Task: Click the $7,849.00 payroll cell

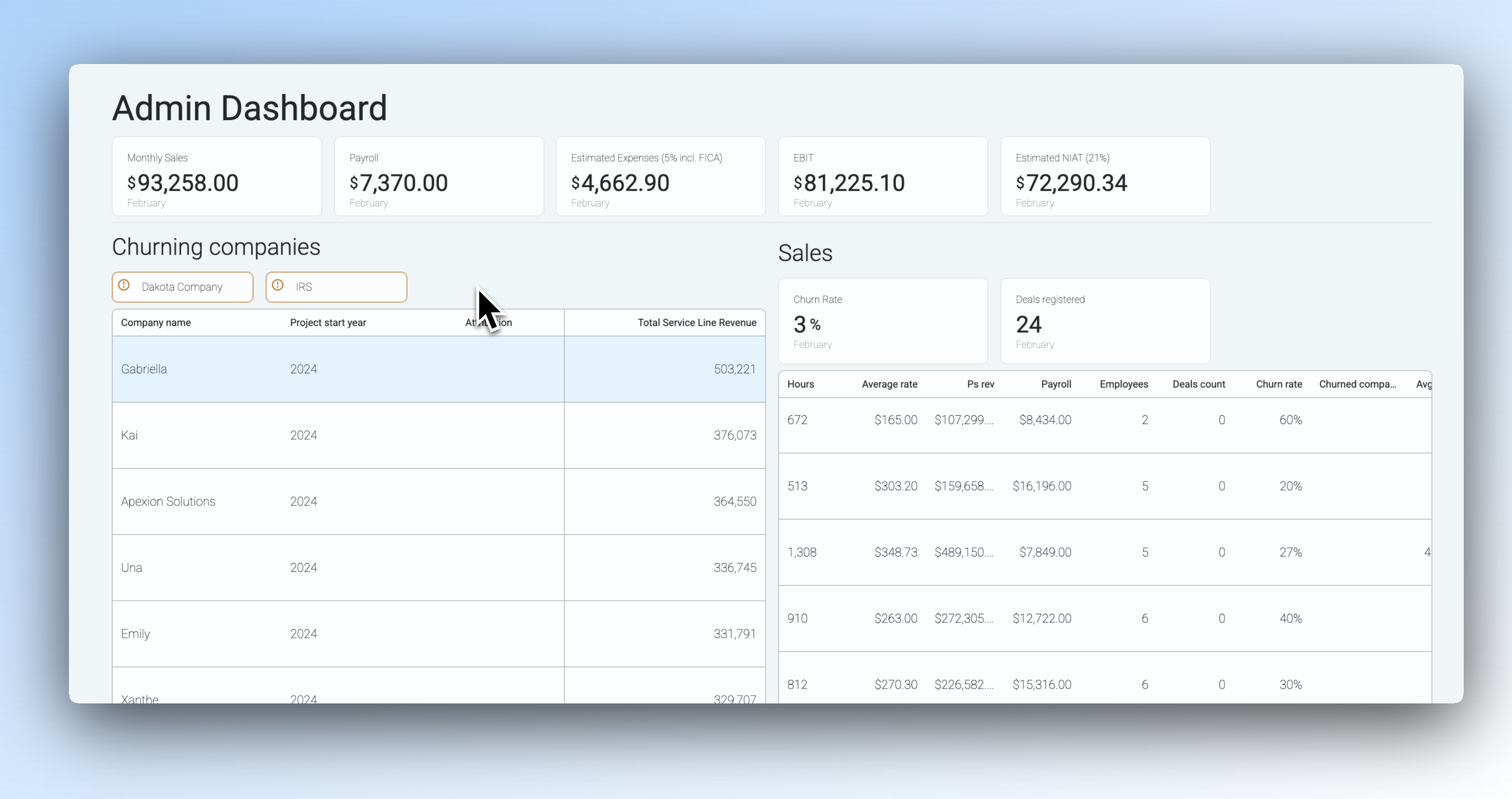Action: pos(1046,552)
